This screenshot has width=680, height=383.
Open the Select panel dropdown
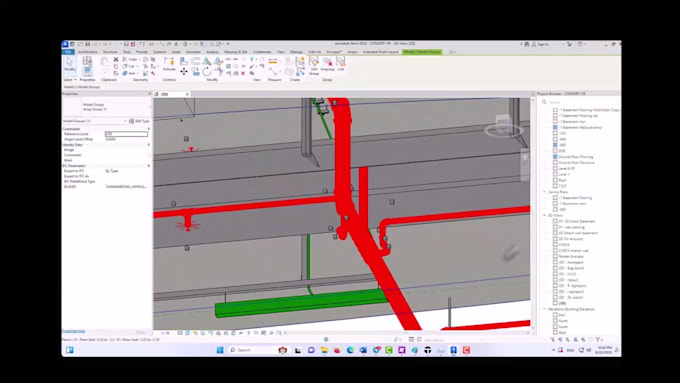point(70,80)
